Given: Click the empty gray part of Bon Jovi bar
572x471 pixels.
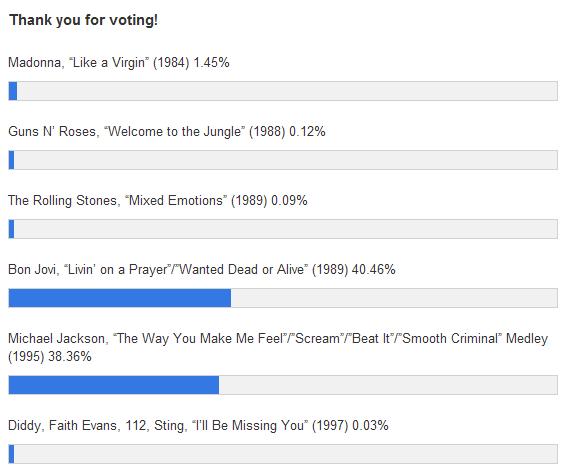Looking at the screenshot, I should click(394, 298).
